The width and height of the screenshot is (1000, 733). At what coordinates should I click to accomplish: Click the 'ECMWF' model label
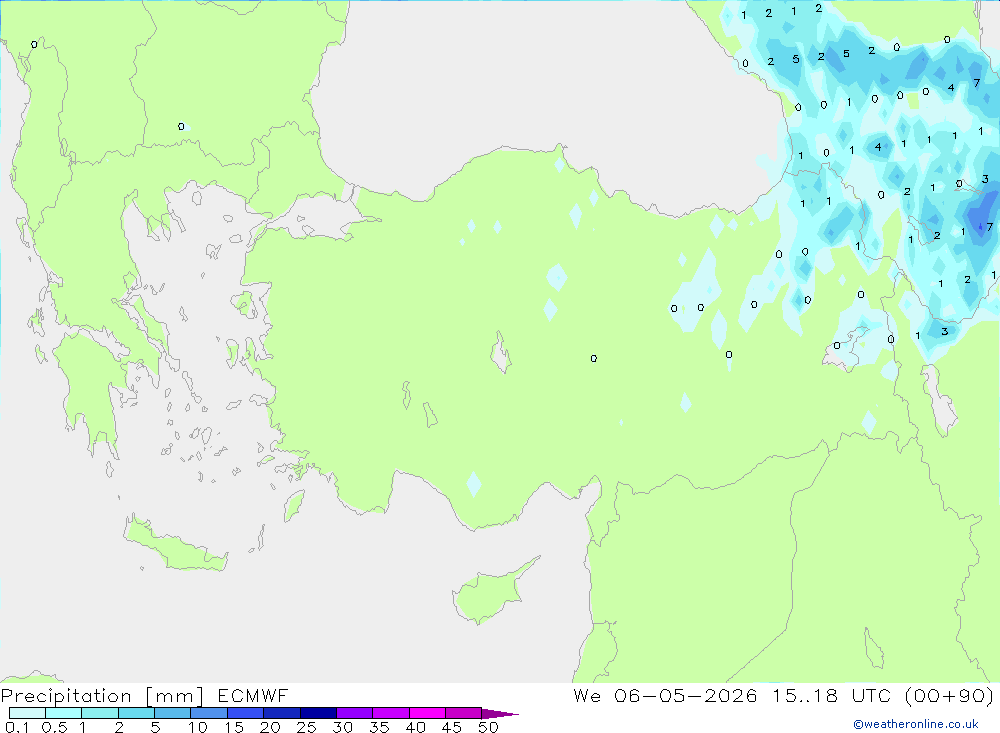click(253, 696)
